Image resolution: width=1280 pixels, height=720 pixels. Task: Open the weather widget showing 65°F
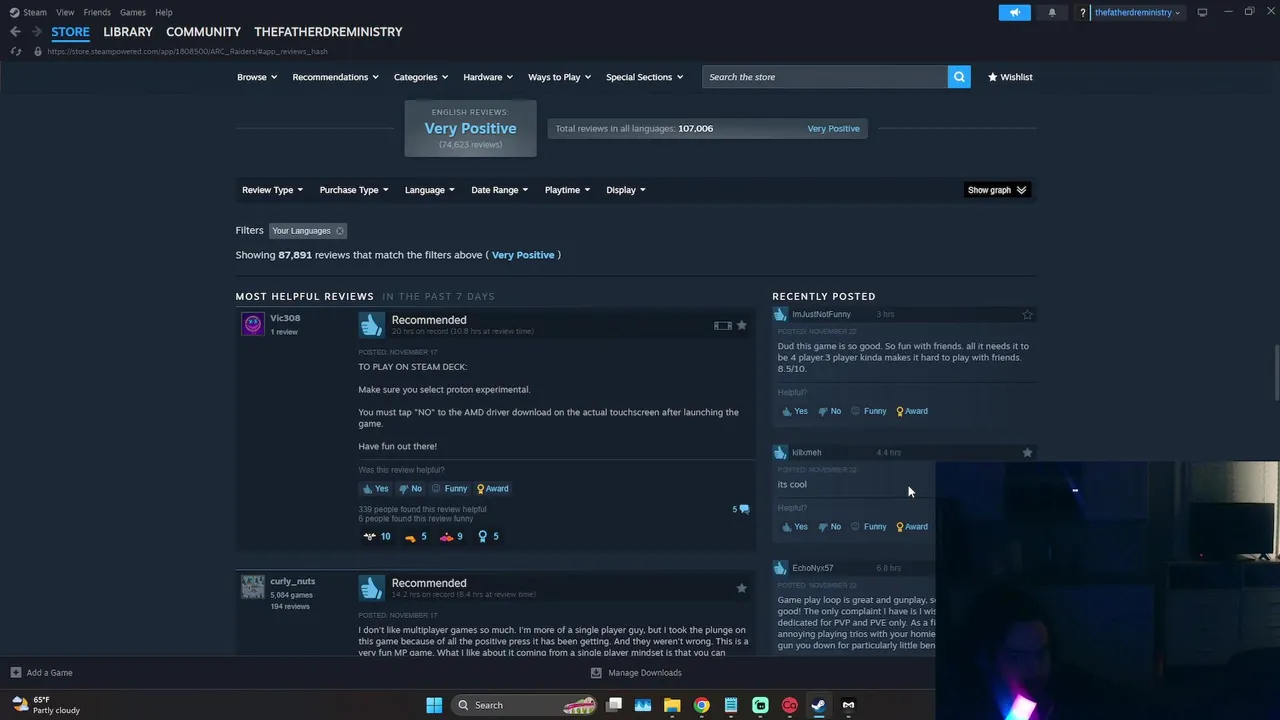(x=45, y=705)
